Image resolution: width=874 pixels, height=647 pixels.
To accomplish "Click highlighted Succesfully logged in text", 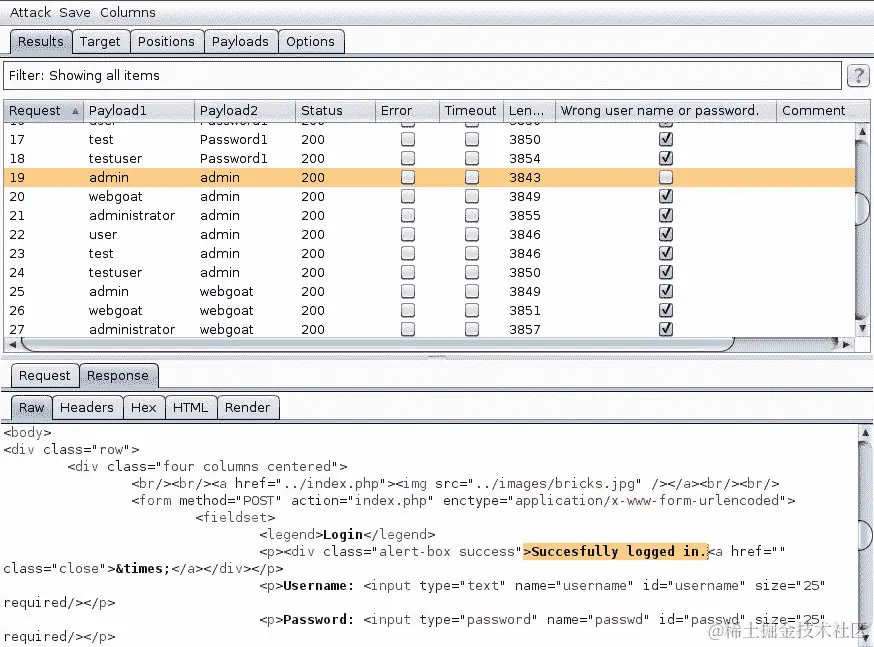I will pyautogui.click(x=615, y=551).
